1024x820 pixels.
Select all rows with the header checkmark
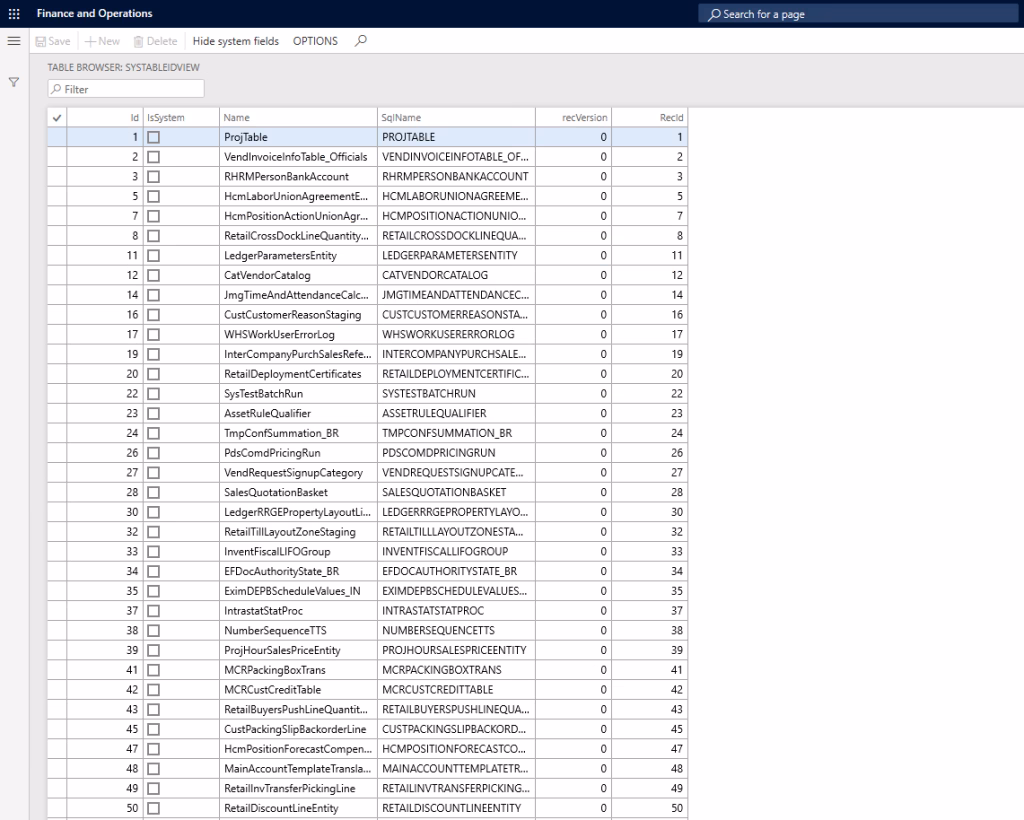point(57,117)
